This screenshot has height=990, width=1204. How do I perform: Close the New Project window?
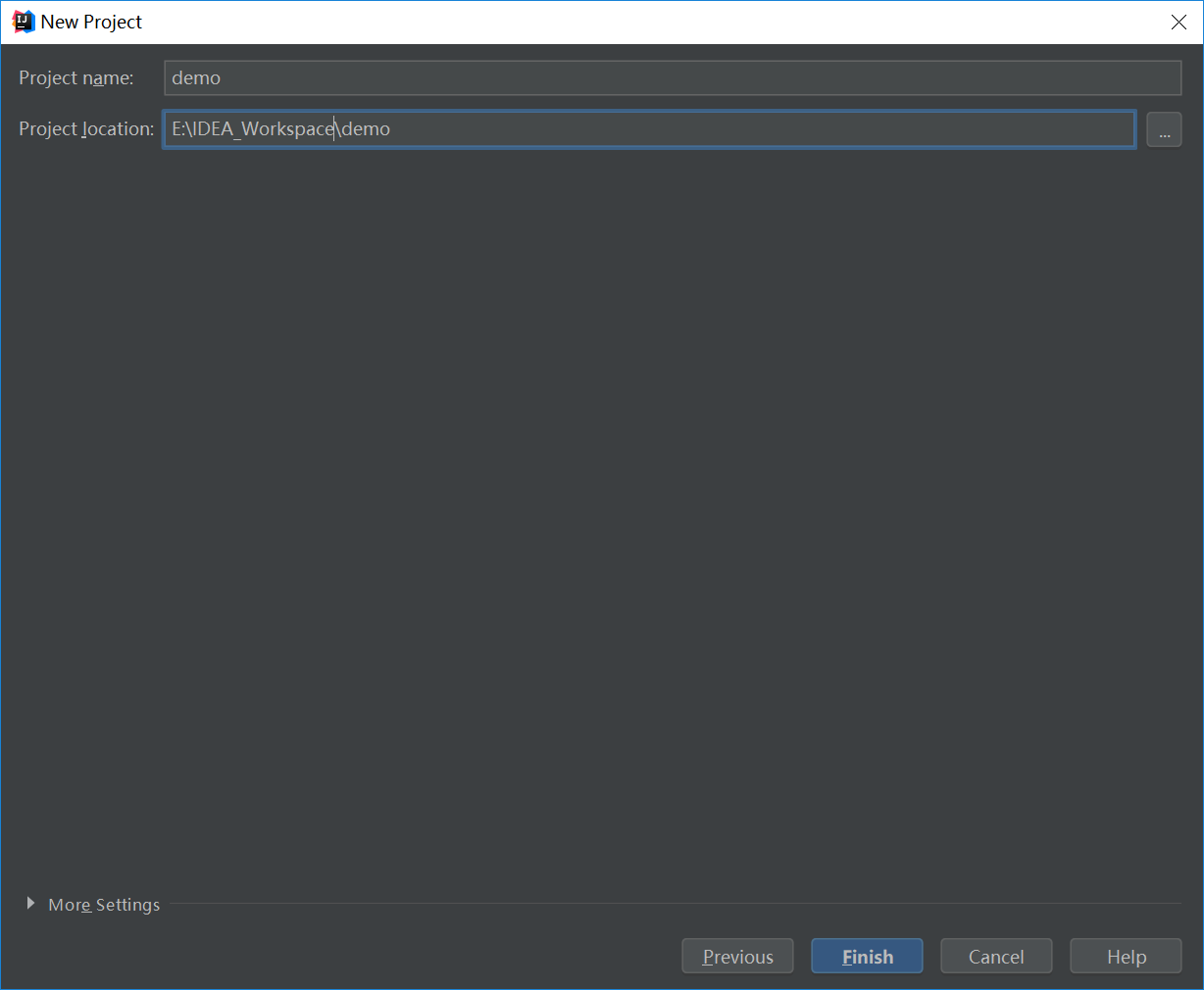point(1179,22)
